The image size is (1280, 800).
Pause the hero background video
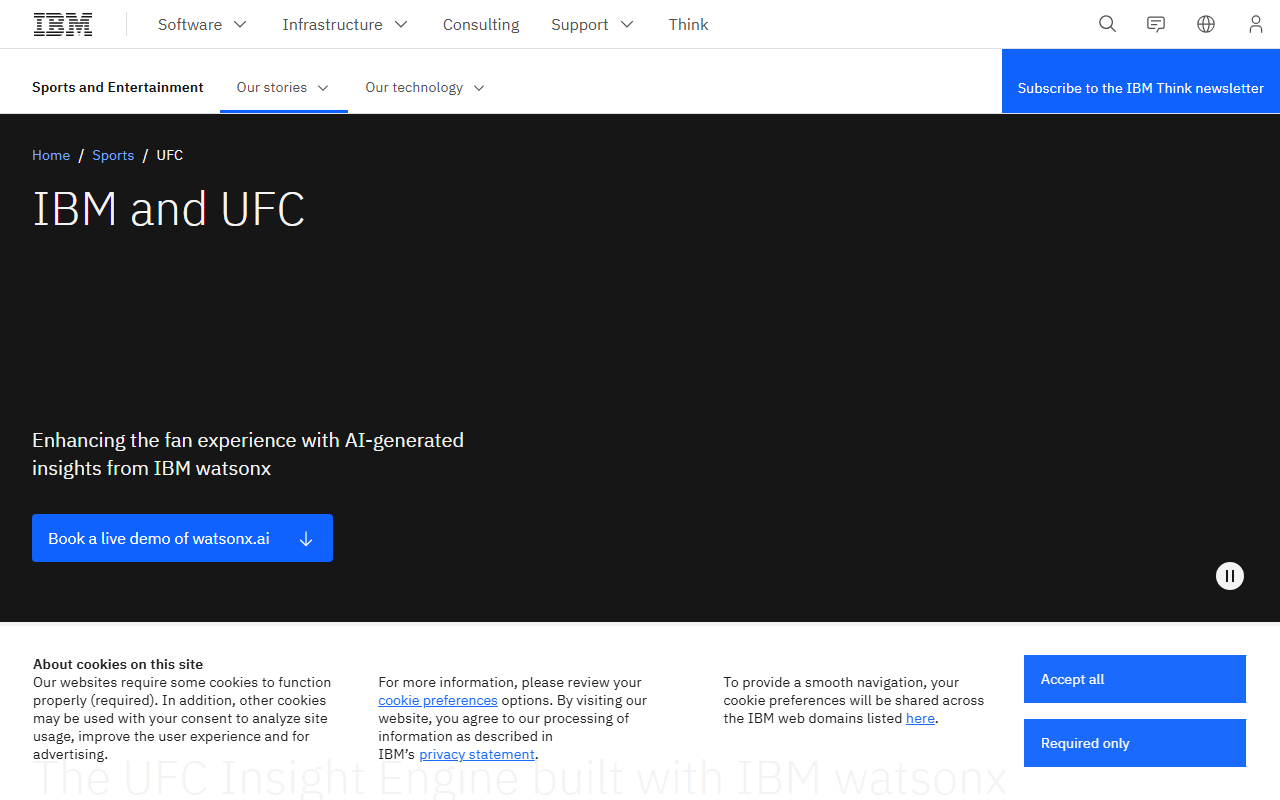(1230, 576)
